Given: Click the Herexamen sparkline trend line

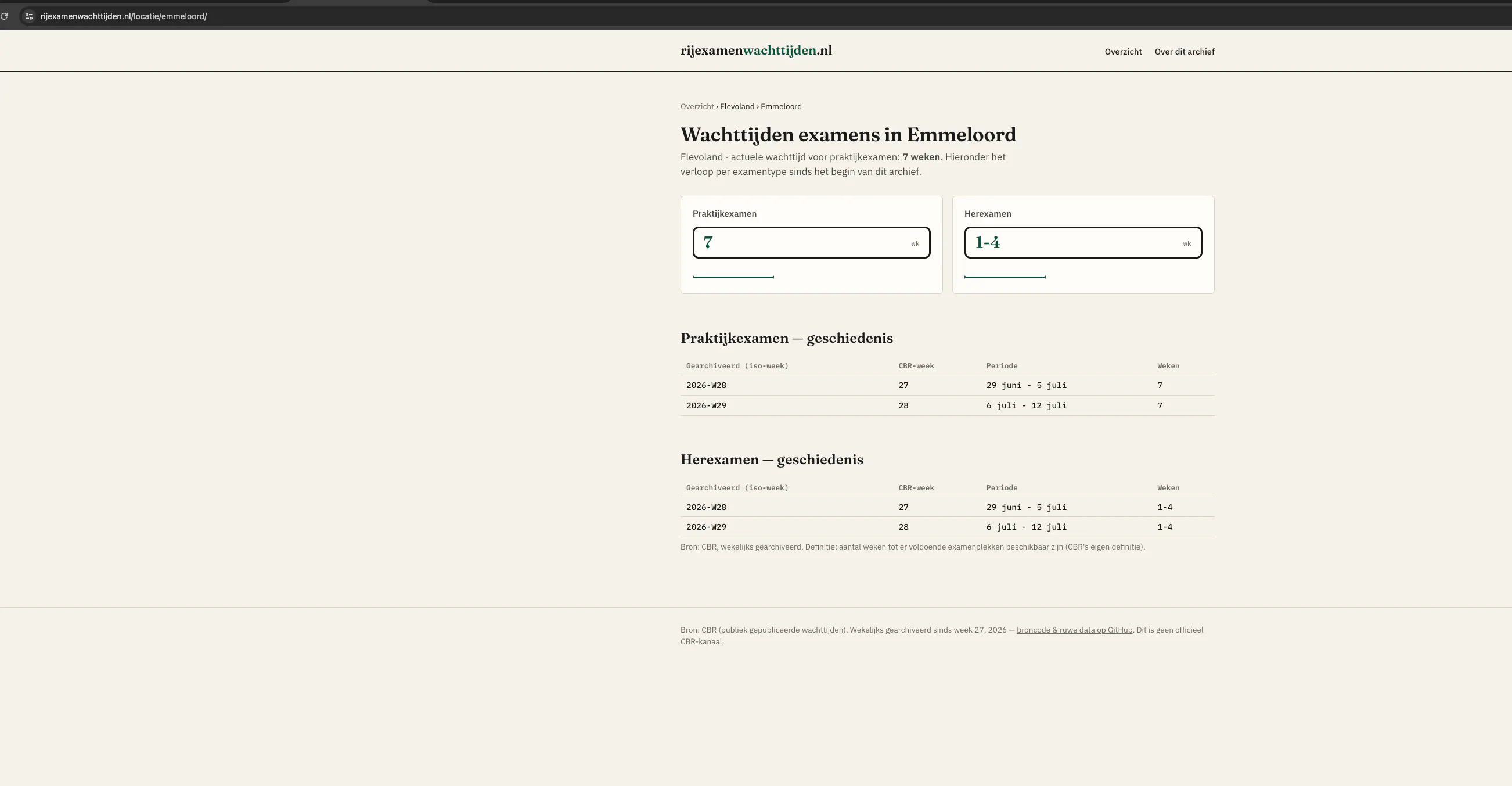Looking at the screenshot, I should [x=1005, y=277].
